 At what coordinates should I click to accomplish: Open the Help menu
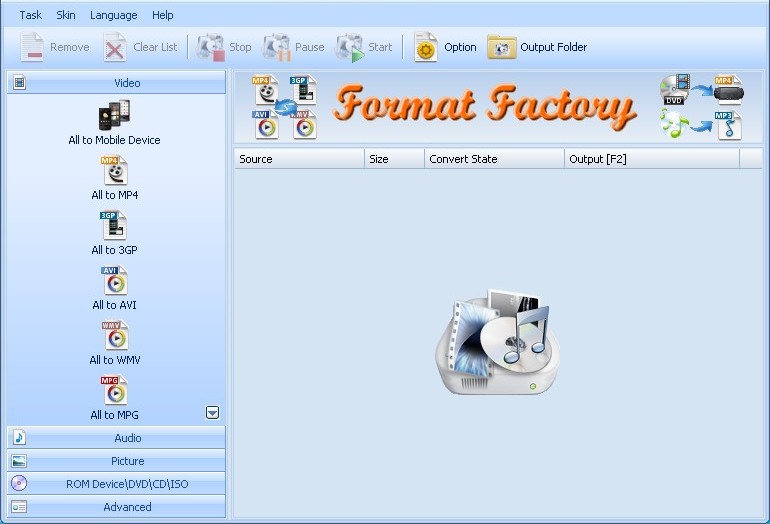tap(163, 15)
